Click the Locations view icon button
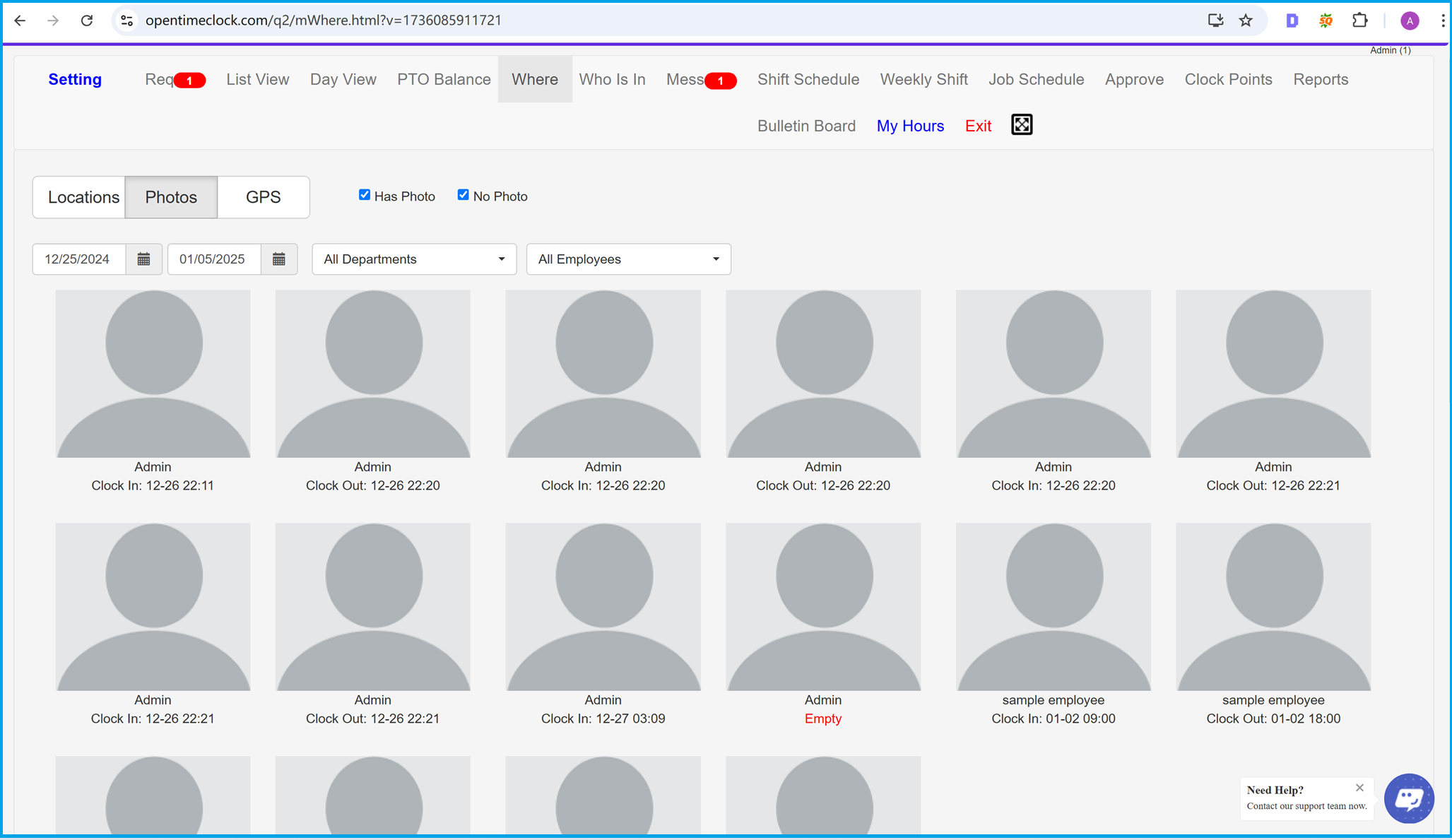Screen dimensions: 1452x840 pos(81,197)
